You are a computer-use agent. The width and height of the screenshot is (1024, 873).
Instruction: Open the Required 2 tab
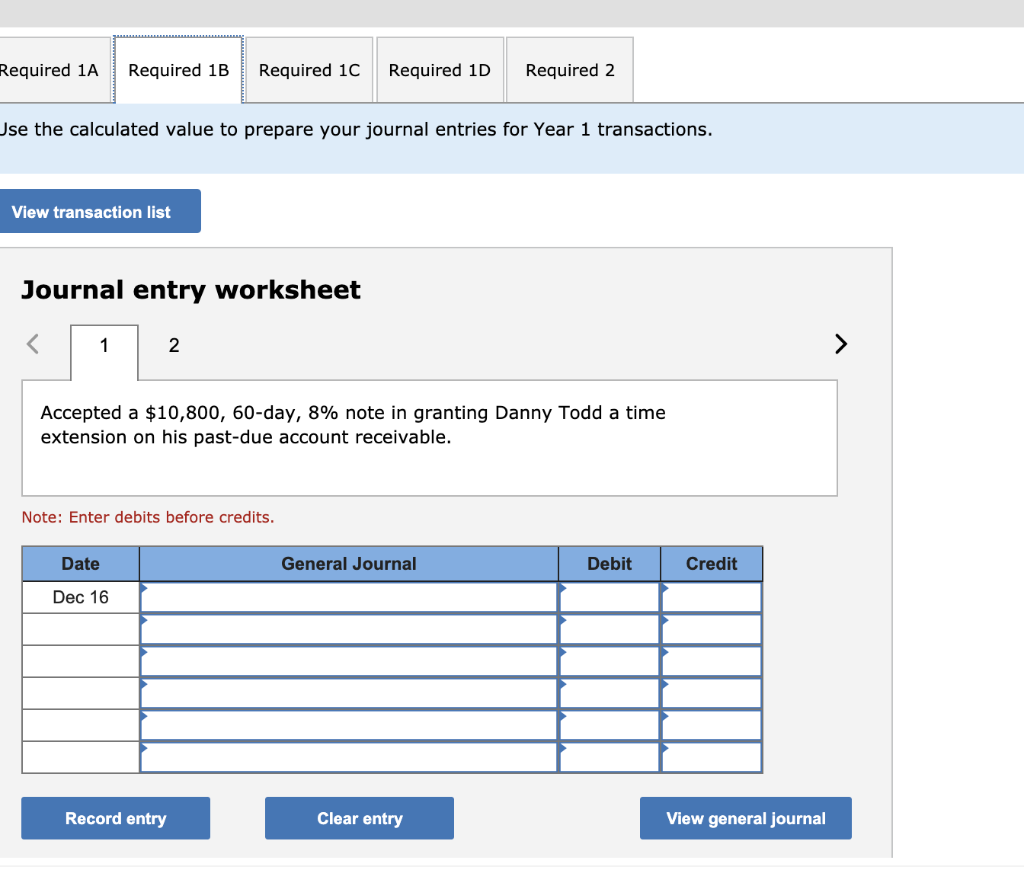click(x=569, y=69)
